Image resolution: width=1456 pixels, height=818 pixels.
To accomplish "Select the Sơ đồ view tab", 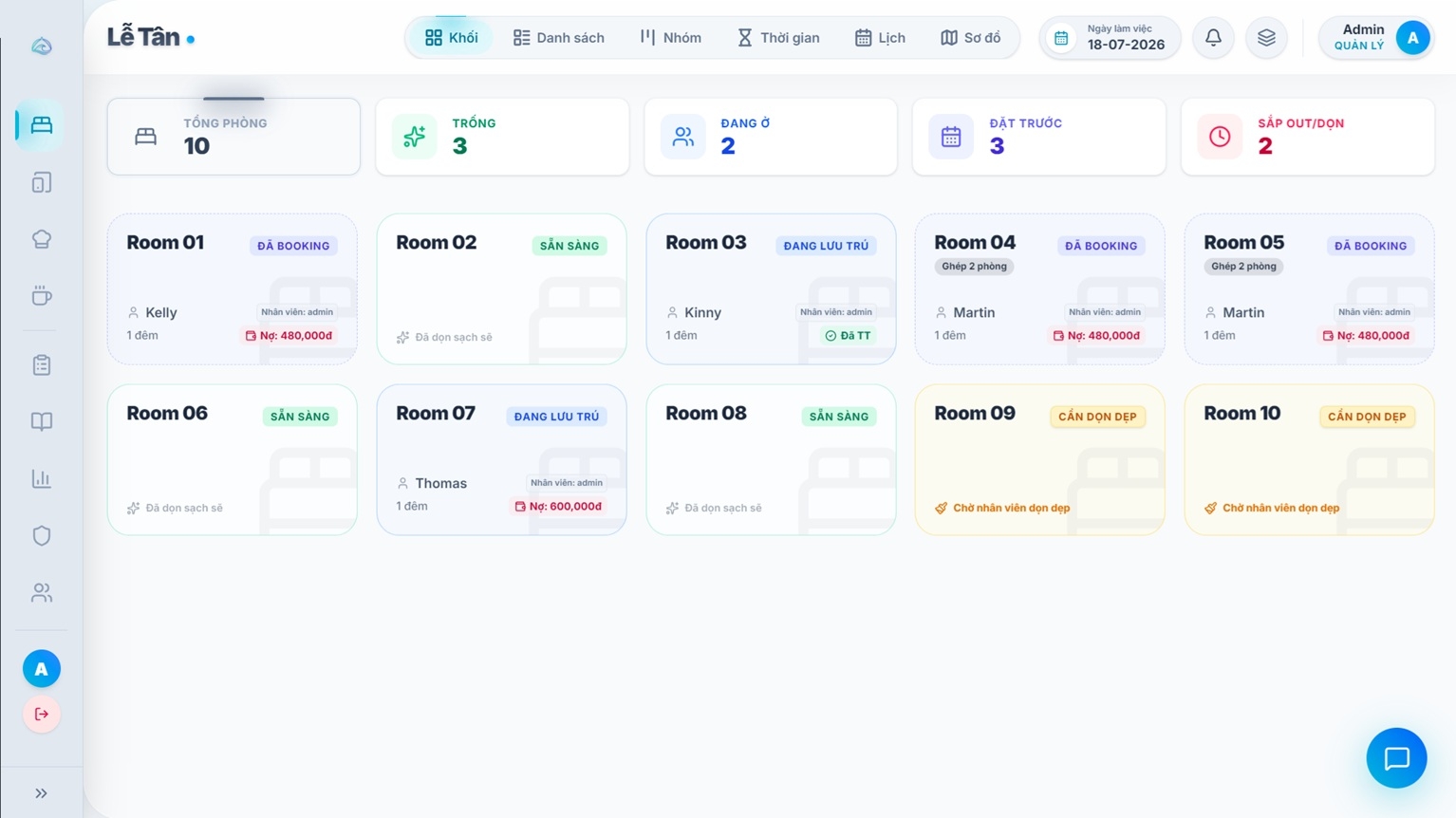I will [x=970, y=38].
